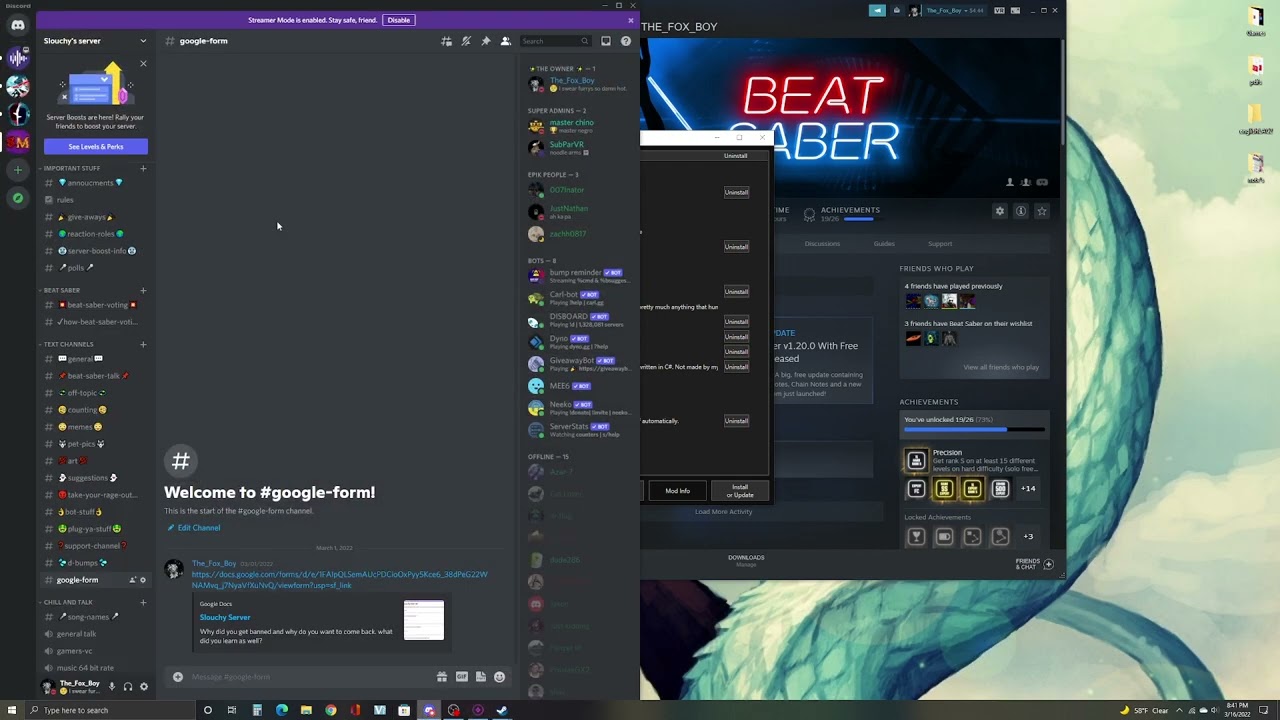
Task: Favorite Beat Saber with the star icon
Action: pos(1042,211)
